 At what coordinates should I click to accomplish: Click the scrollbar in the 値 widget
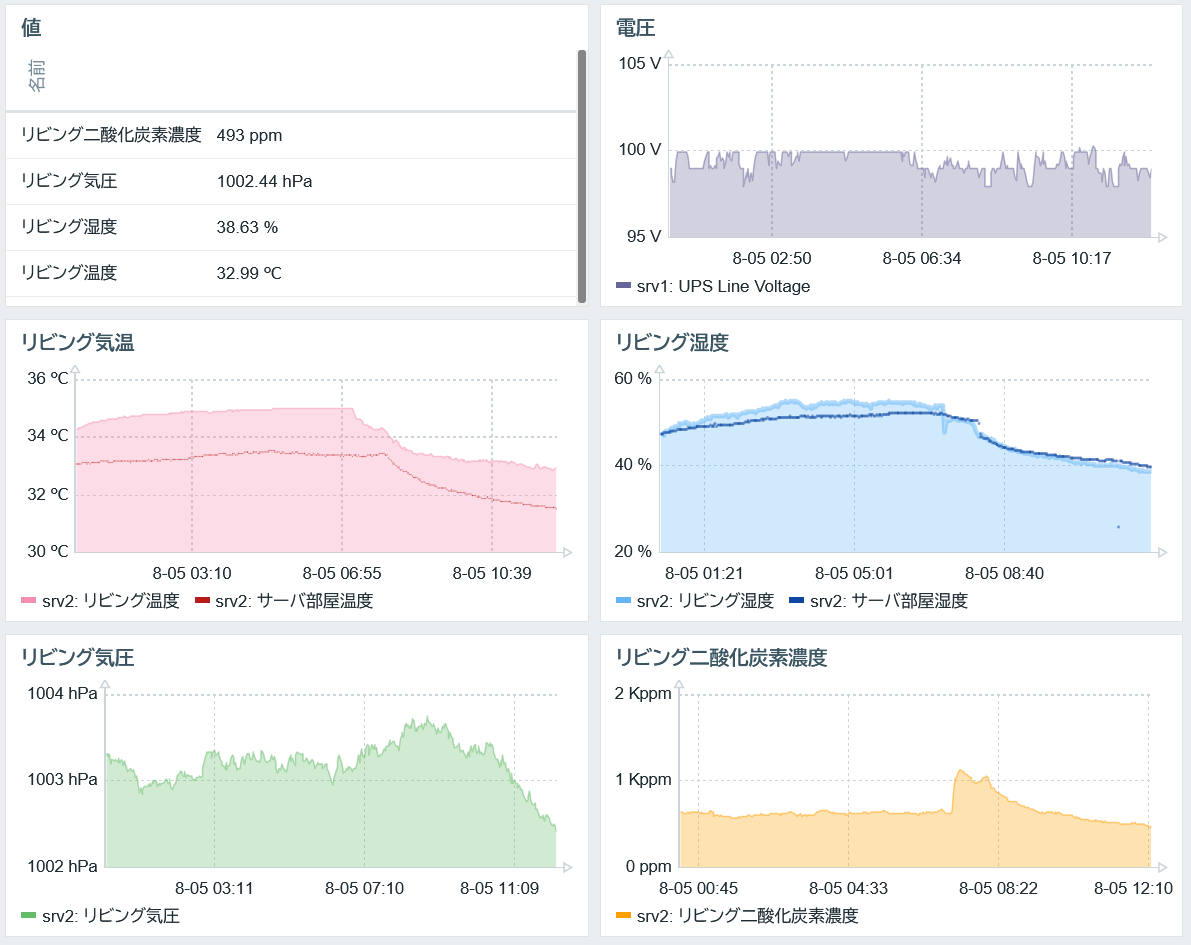pos(582,176)
